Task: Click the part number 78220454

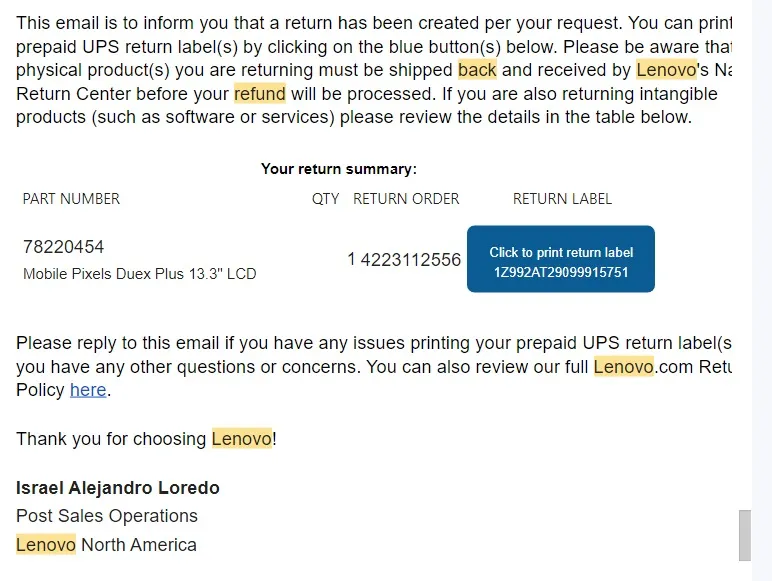Action: (64, 247)
